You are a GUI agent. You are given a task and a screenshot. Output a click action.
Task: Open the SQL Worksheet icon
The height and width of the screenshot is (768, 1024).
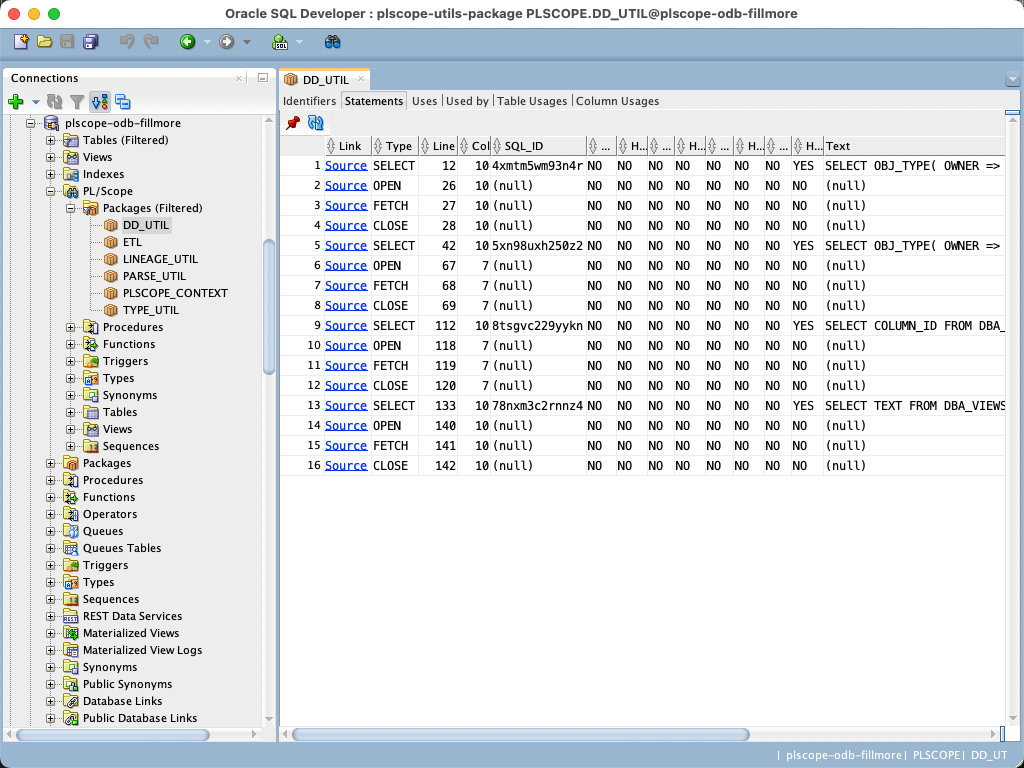(x=279, y=42)
